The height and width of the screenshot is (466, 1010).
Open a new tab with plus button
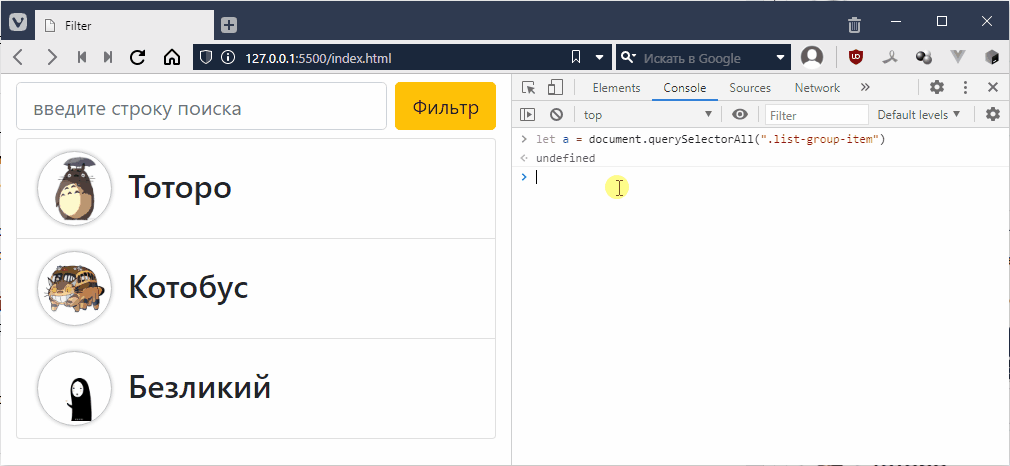pos(229,24)
